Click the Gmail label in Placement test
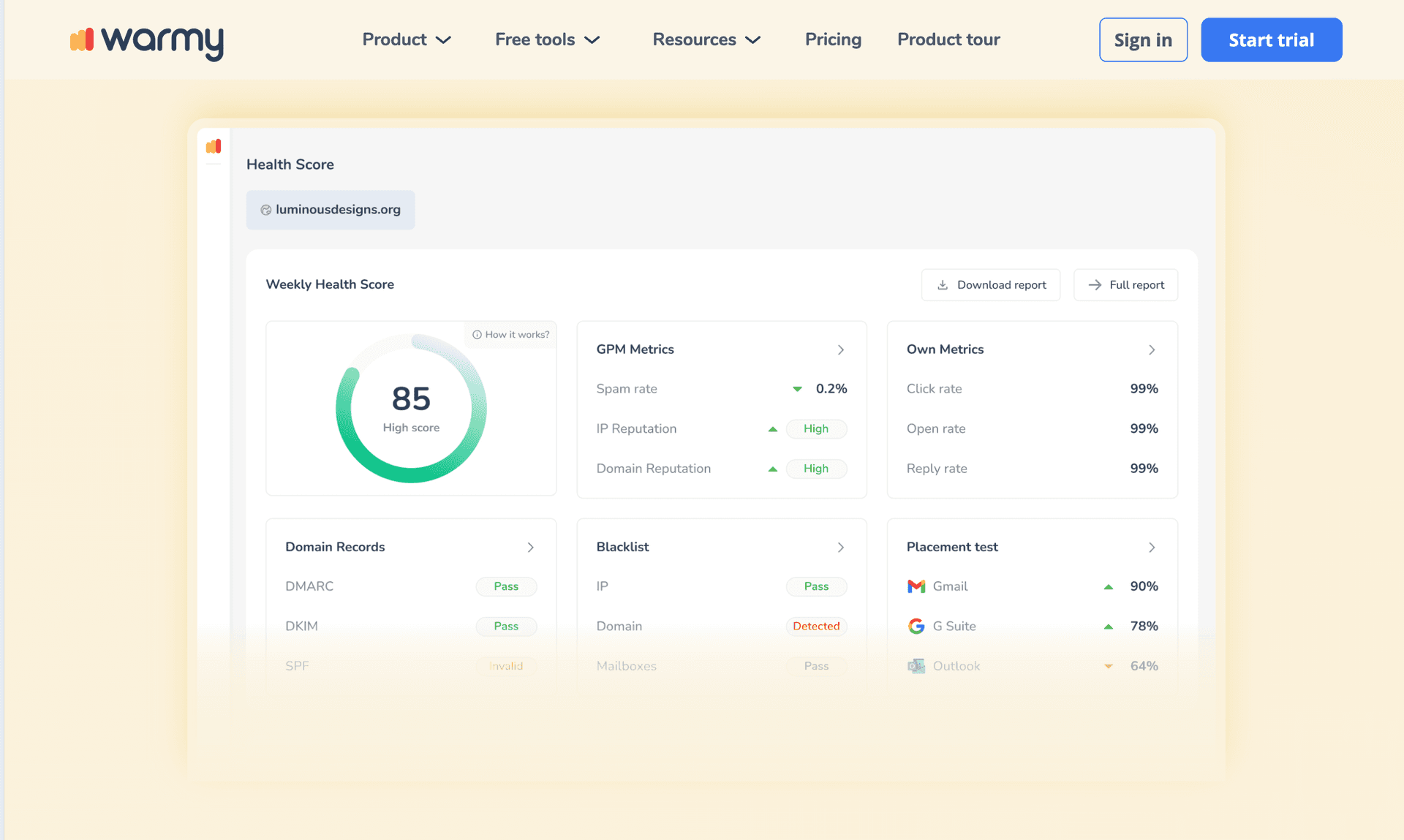Viewport: 1404px width, 840px height. click(950, 587)
